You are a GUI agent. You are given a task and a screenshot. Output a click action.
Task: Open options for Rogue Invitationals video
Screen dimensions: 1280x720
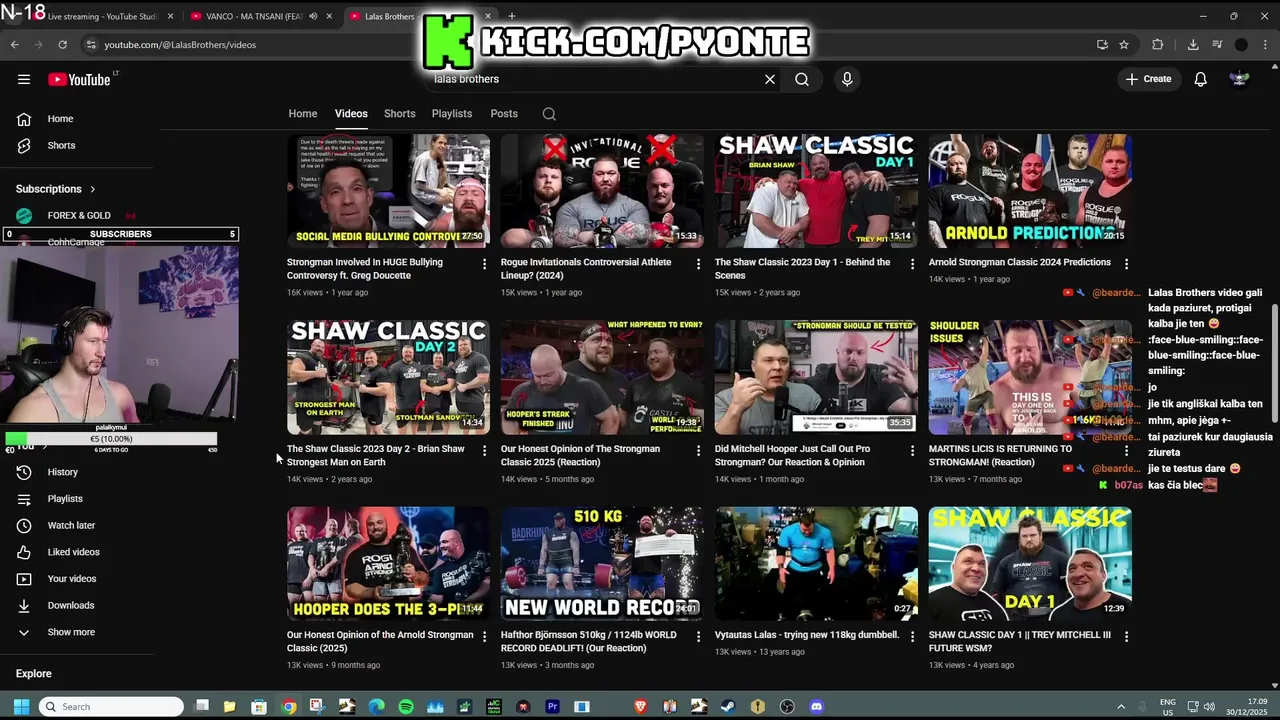[698, 264]
